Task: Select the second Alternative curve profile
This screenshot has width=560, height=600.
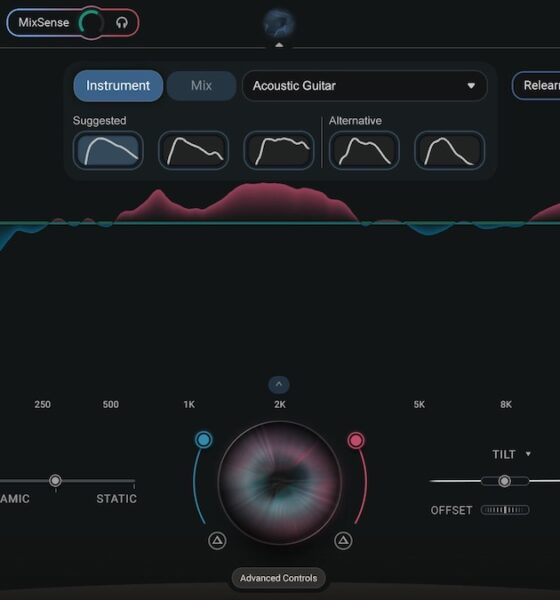Action: coord(450,150)
